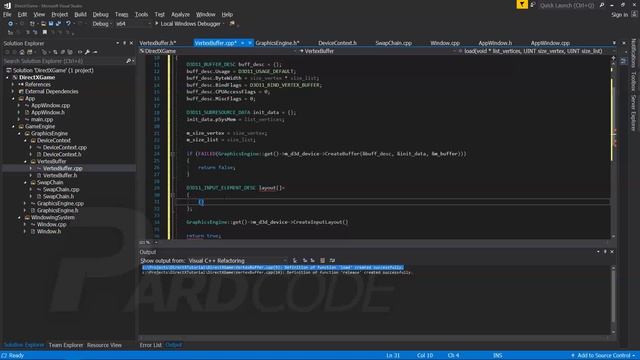Screen dimensions: 640x360
Task: Open the Resource View tab
Action: coord(104,345)
